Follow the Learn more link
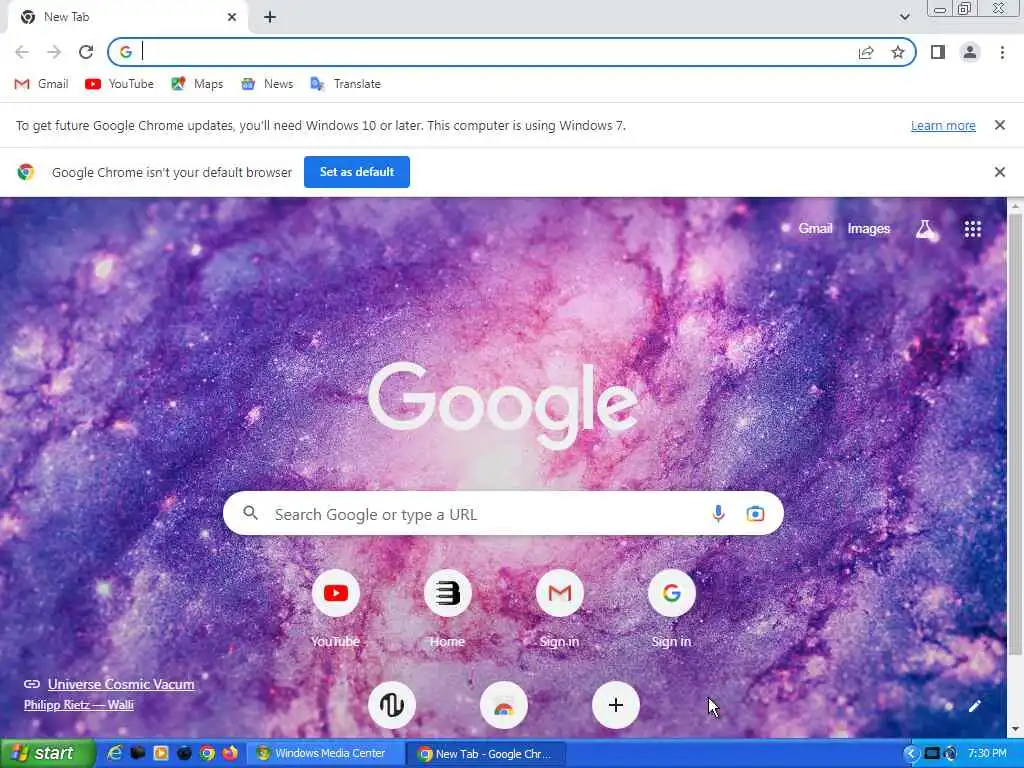Viewport: 1024px width, 768px height. click(943, 125)
